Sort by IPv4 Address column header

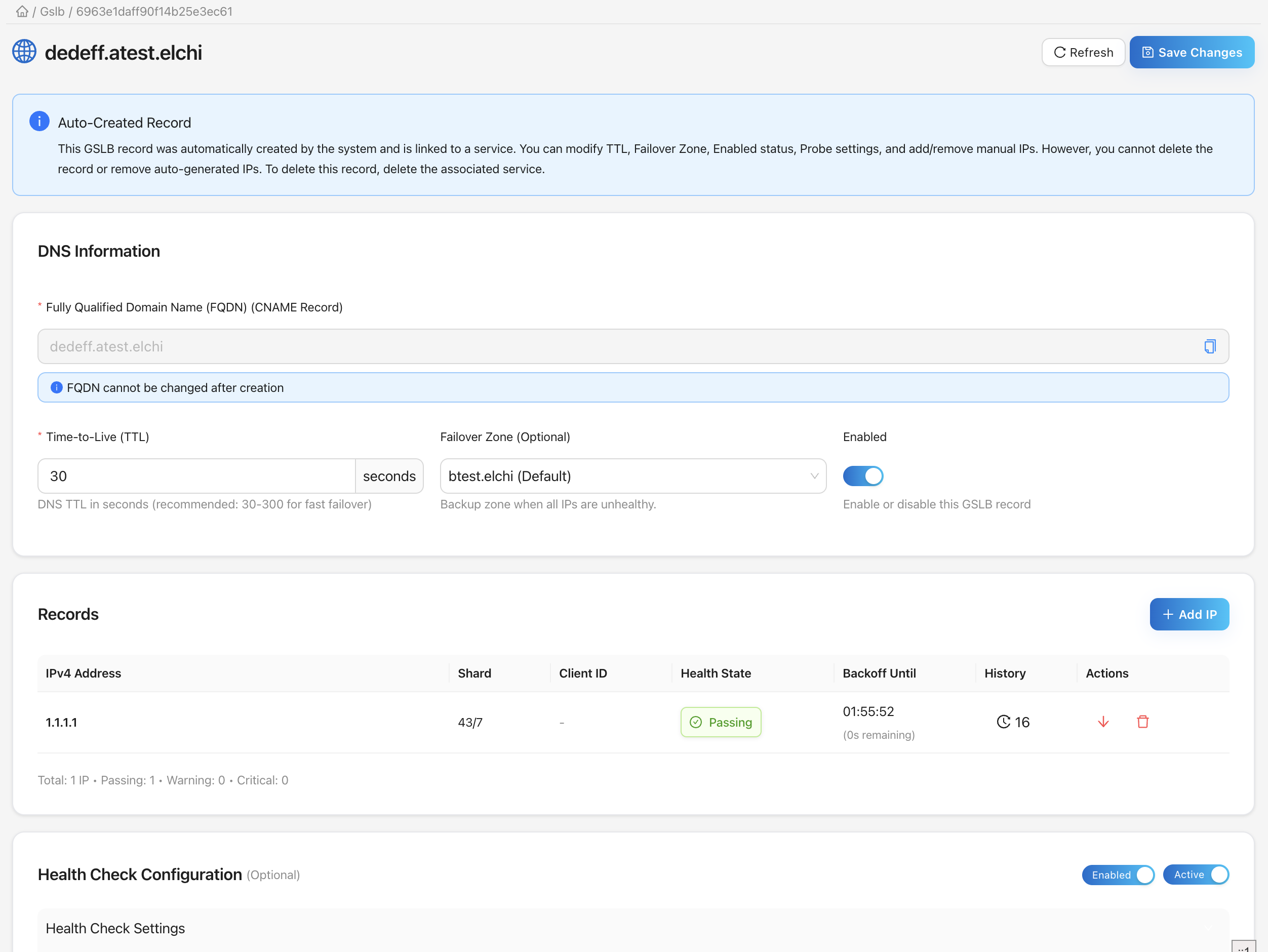coord(83,673)
